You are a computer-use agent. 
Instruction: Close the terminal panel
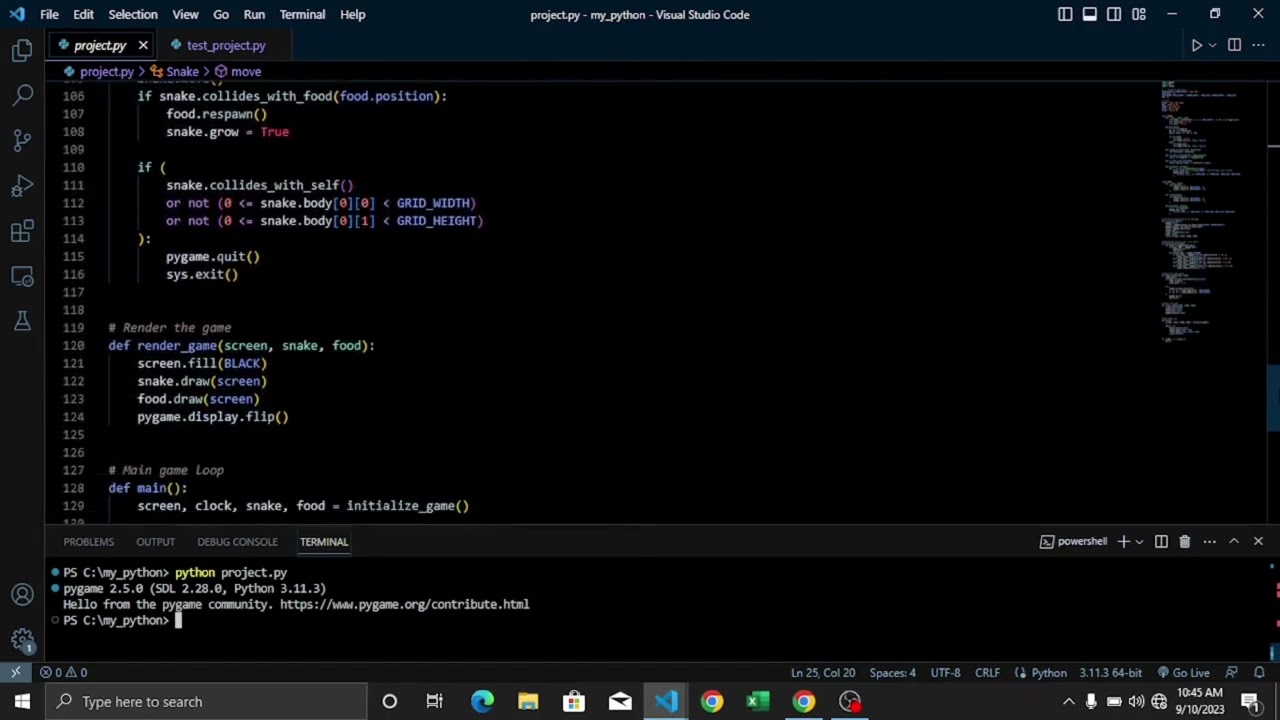1258,541
